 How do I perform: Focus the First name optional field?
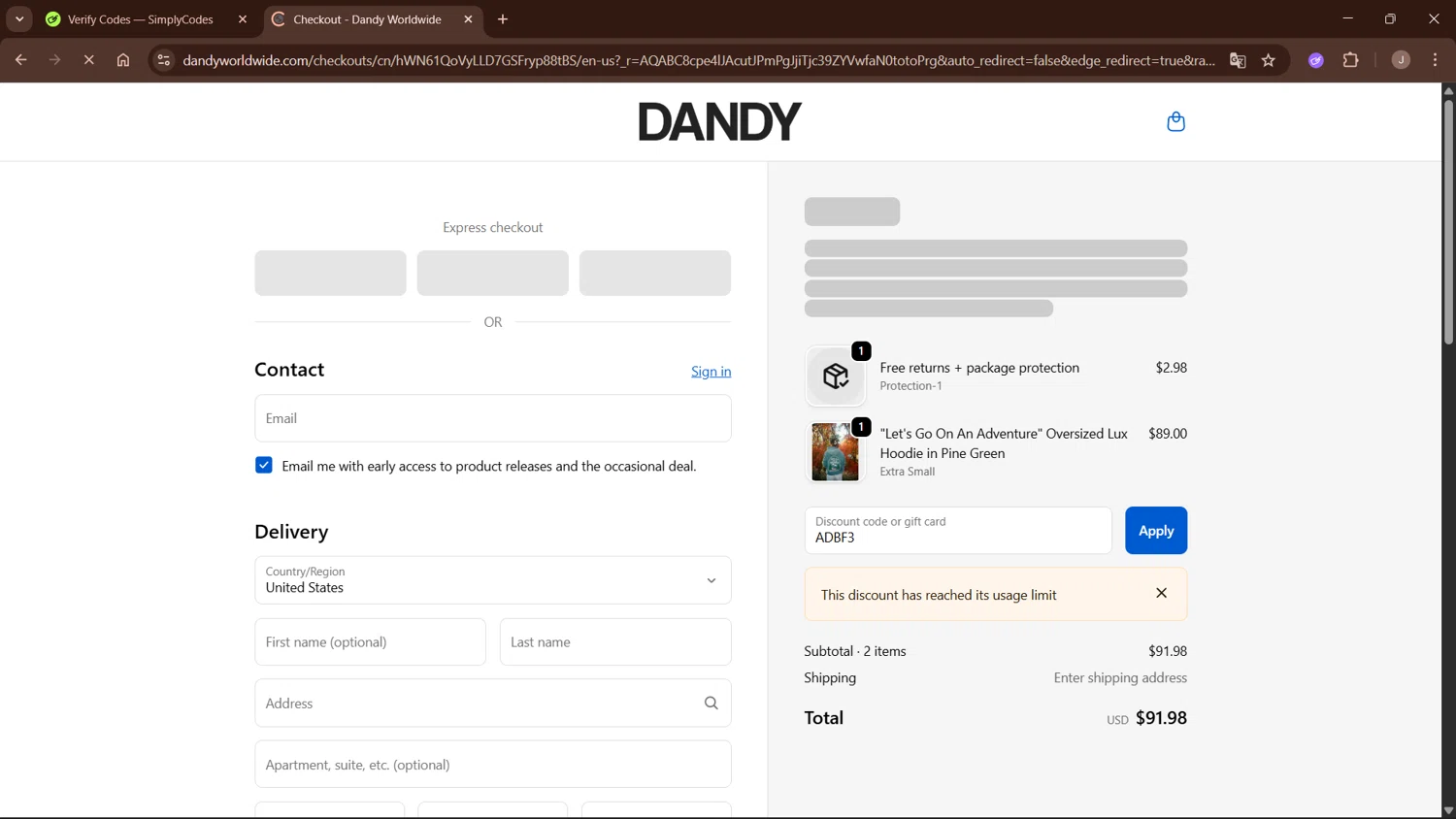point(370,642)
